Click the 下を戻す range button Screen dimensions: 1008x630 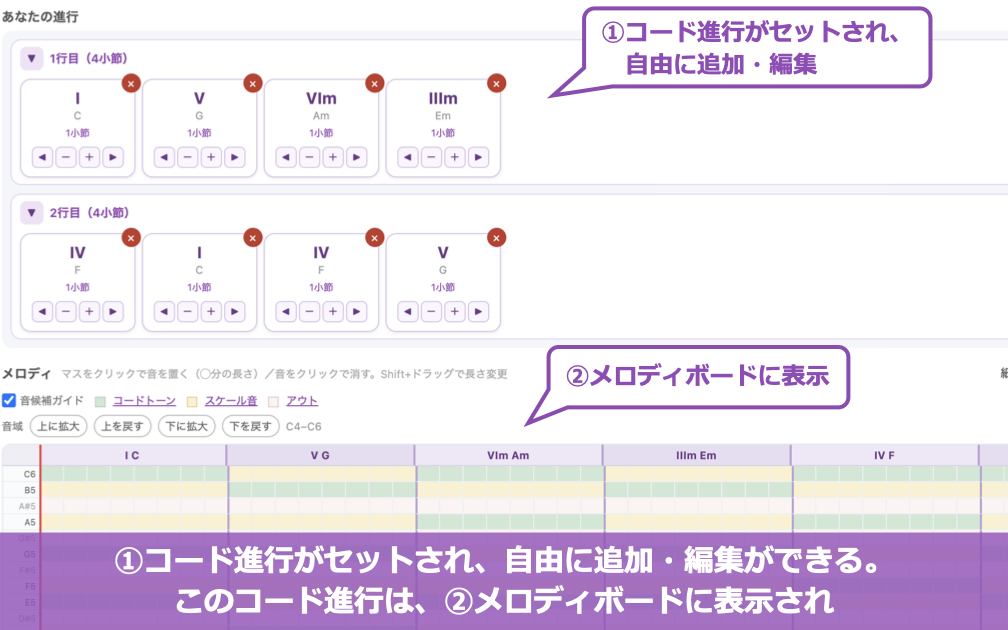click(251, 426)
